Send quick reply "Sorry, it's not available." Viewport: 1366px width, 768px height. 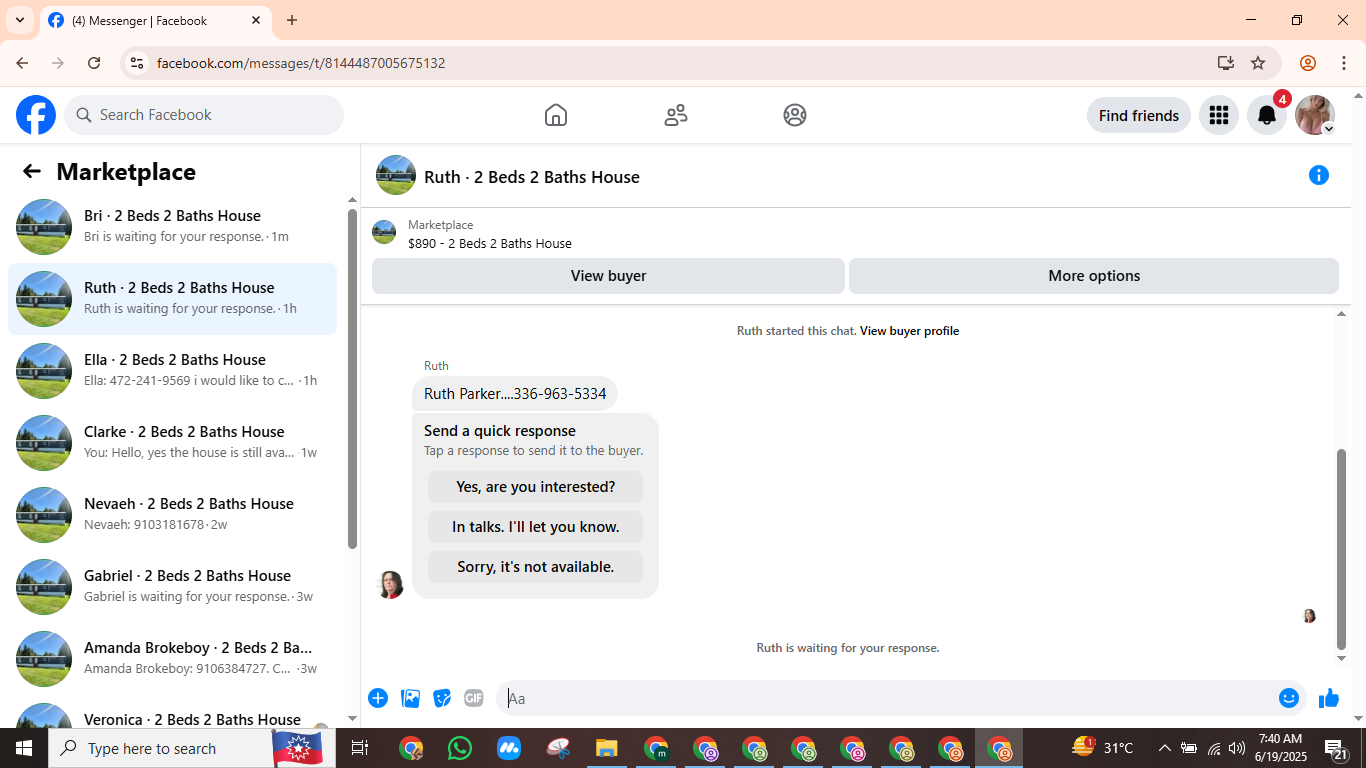coord(535,567)
